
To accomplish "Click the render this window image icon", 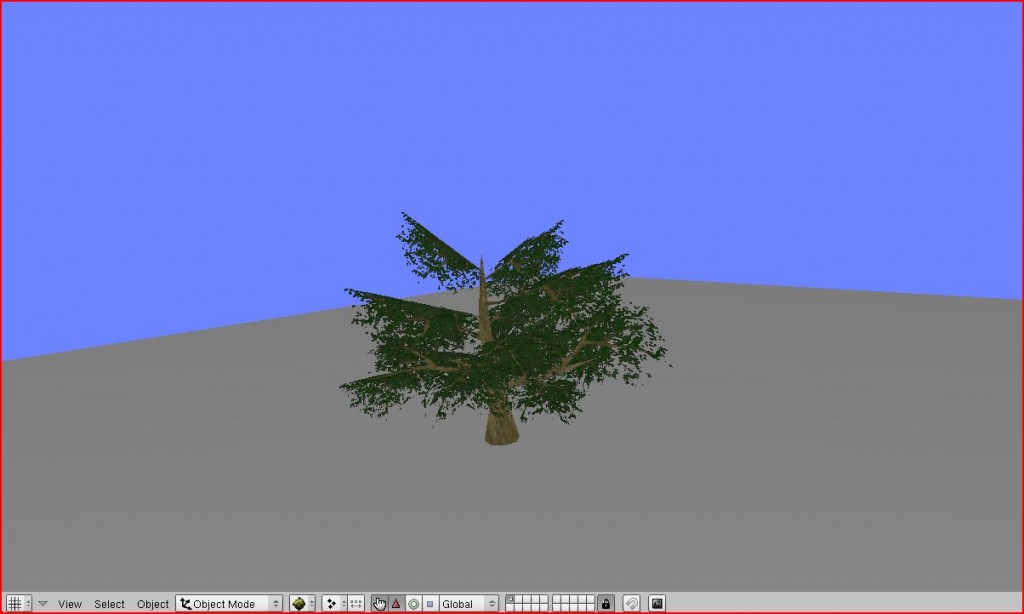I will (x=656, y=603).
